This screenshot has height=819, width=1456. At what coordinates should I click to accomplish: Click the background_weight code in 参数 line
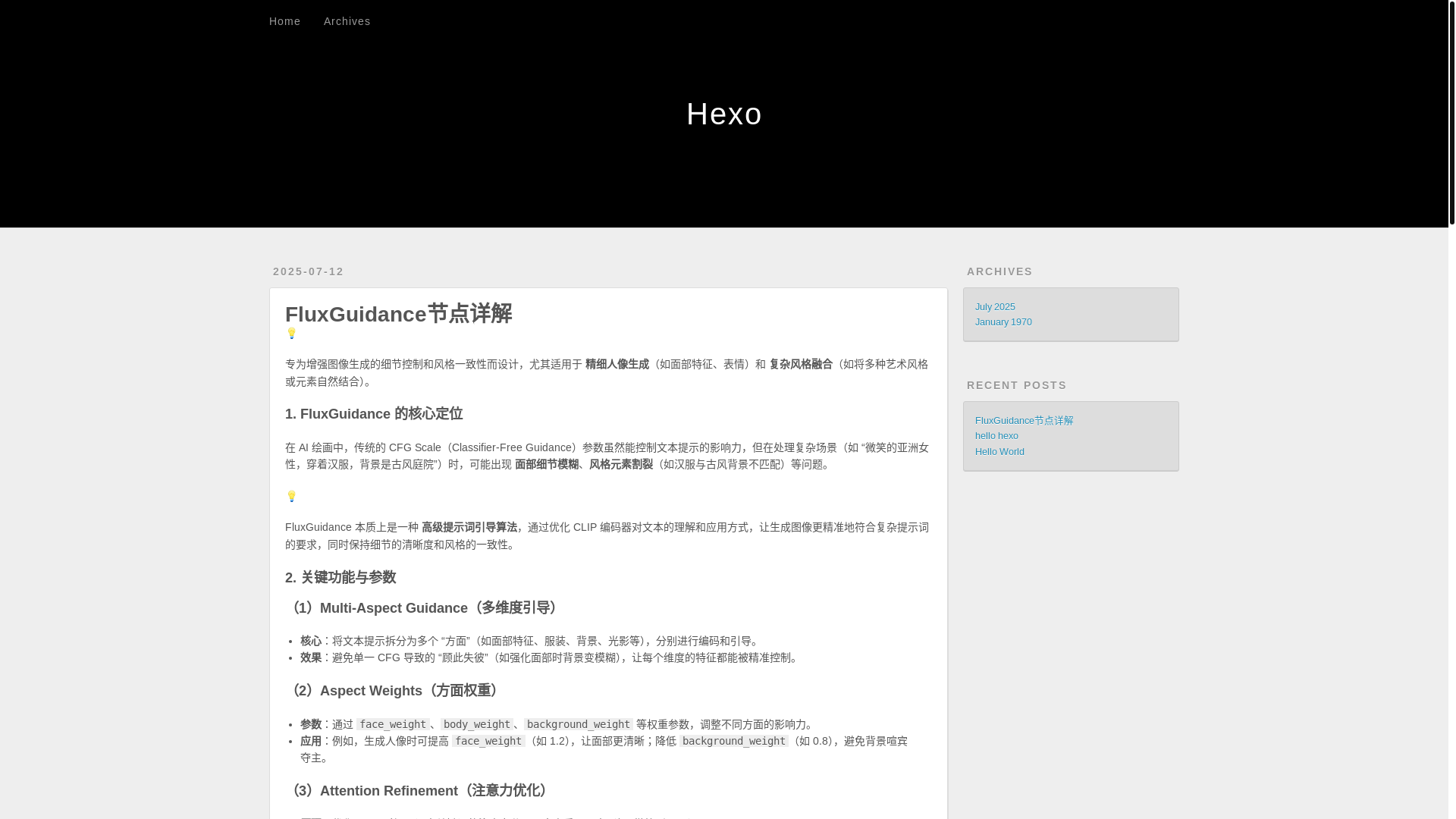(x=579, y=725)
